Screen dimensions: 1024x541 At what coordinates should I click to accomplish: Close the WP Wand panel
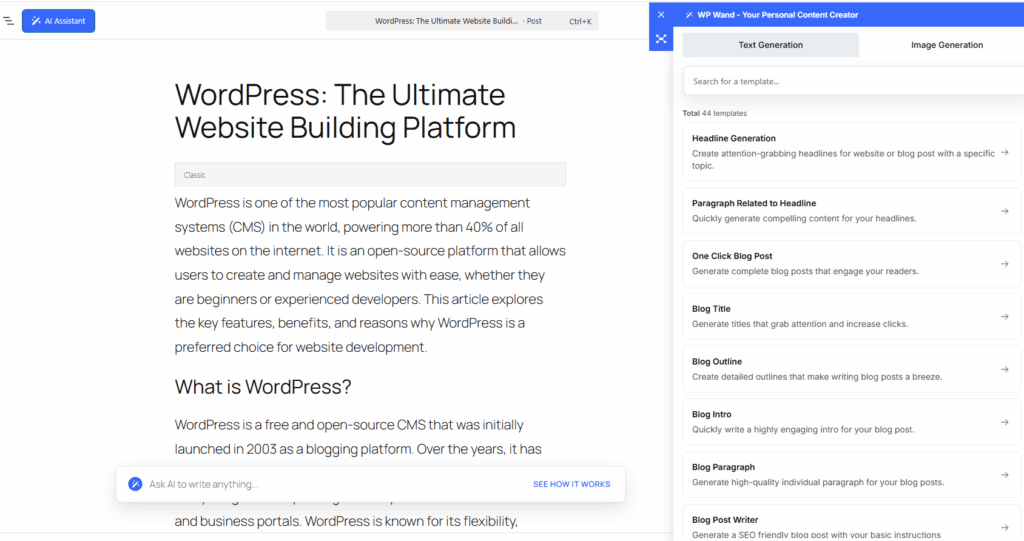click(x=661, y=14)
